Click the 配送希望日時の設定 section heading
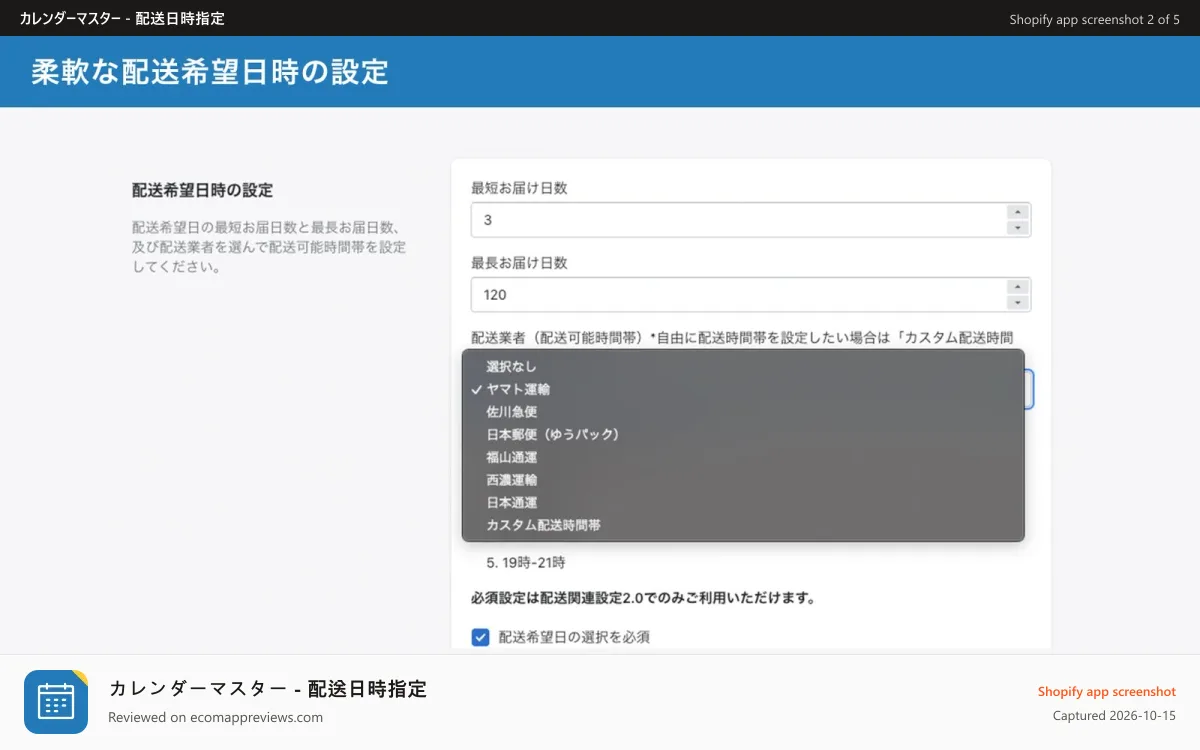 [x=203, y=190]
